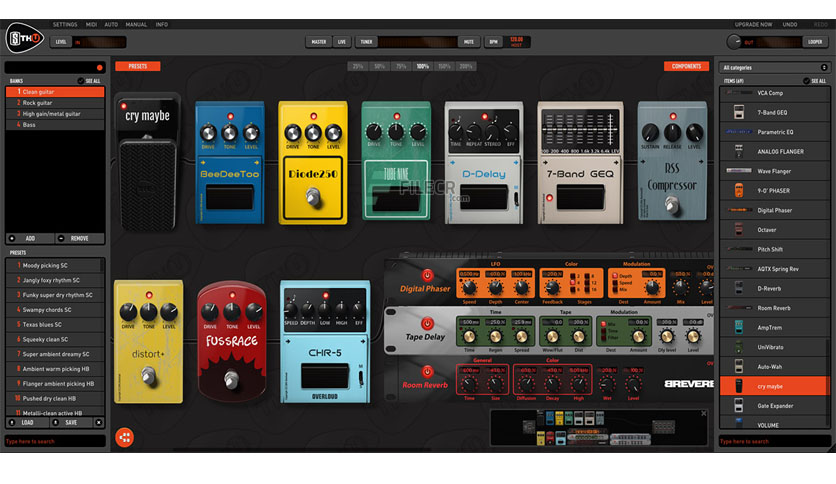Close the rig overview minimap
The width and height of the screenshot is (836, 484).
tap(704, 414)
